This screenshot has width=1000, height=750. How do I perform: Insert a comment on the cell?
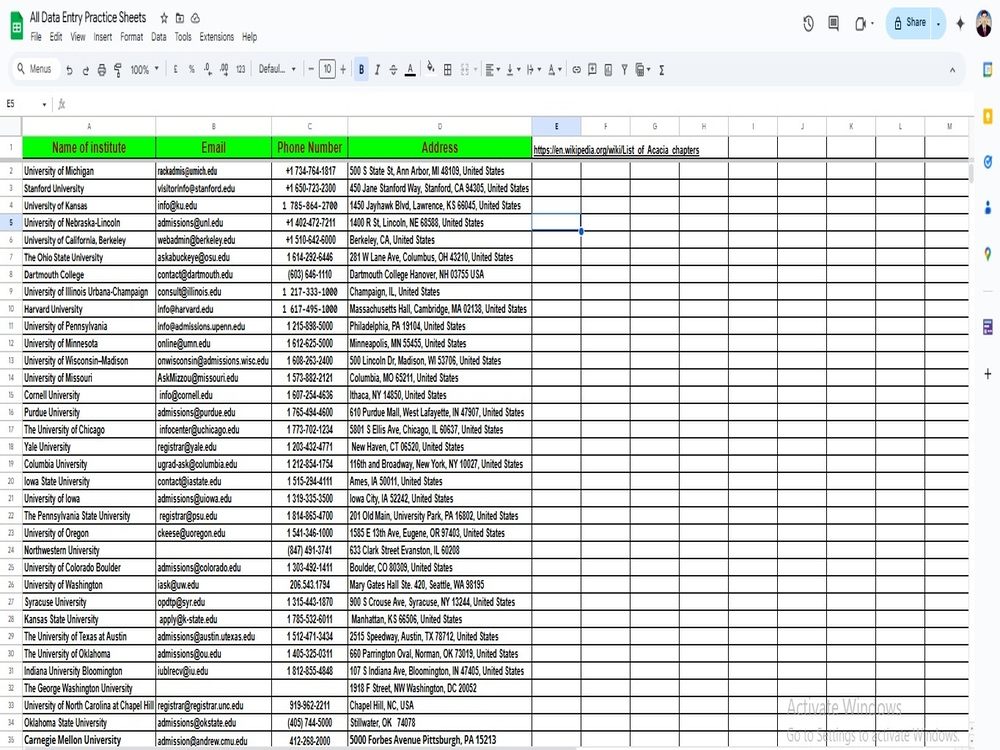(x=592, y=70)
